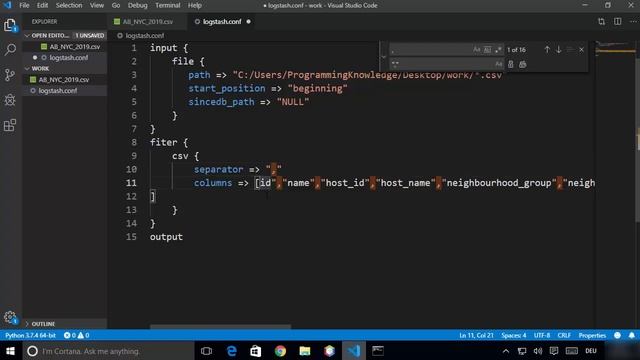The height and width of the screenshot is (360, 640).
Task: Close the find and replace widget
Action: tap(582, 49)
